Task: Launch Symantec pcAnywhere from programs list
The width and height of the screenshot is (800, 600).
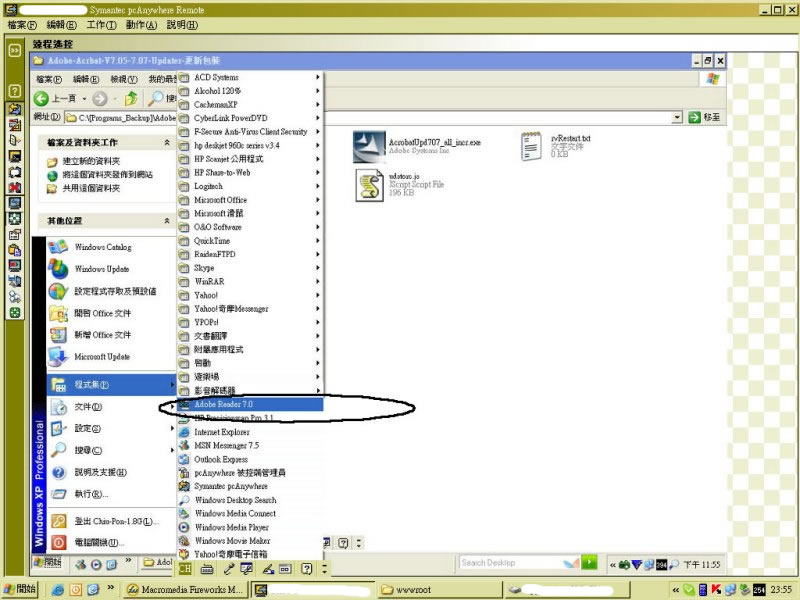Action: [231, 486]
